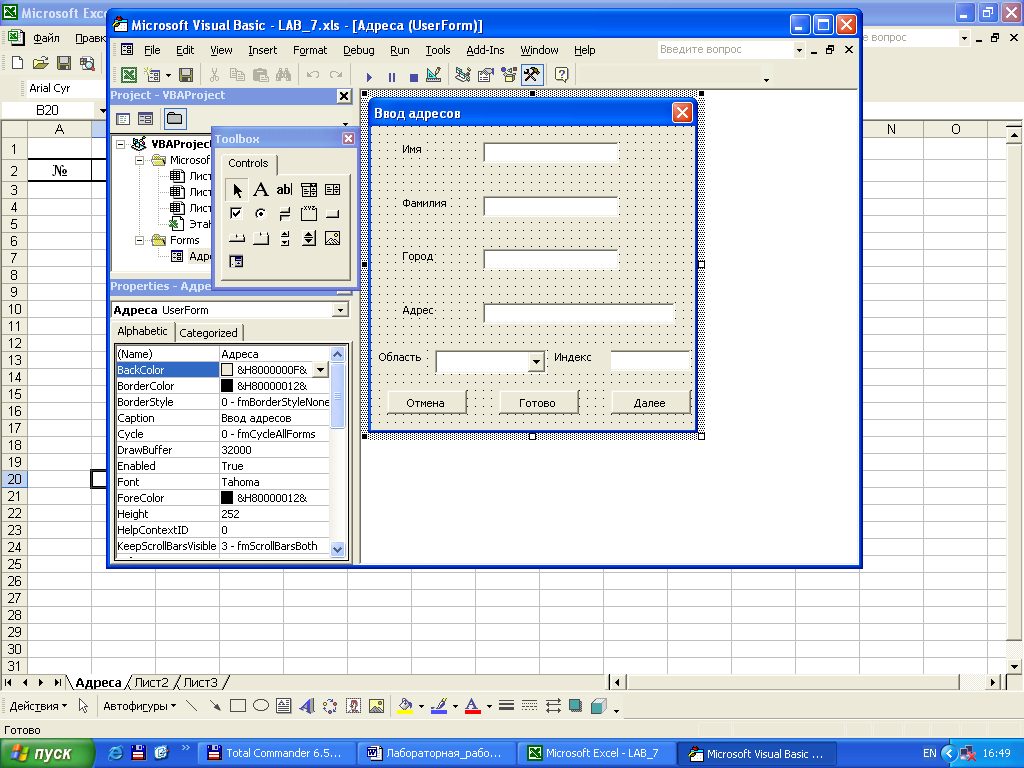Click the Готово button on the form
The image size is (1024, 768).
tap(537, 403)
